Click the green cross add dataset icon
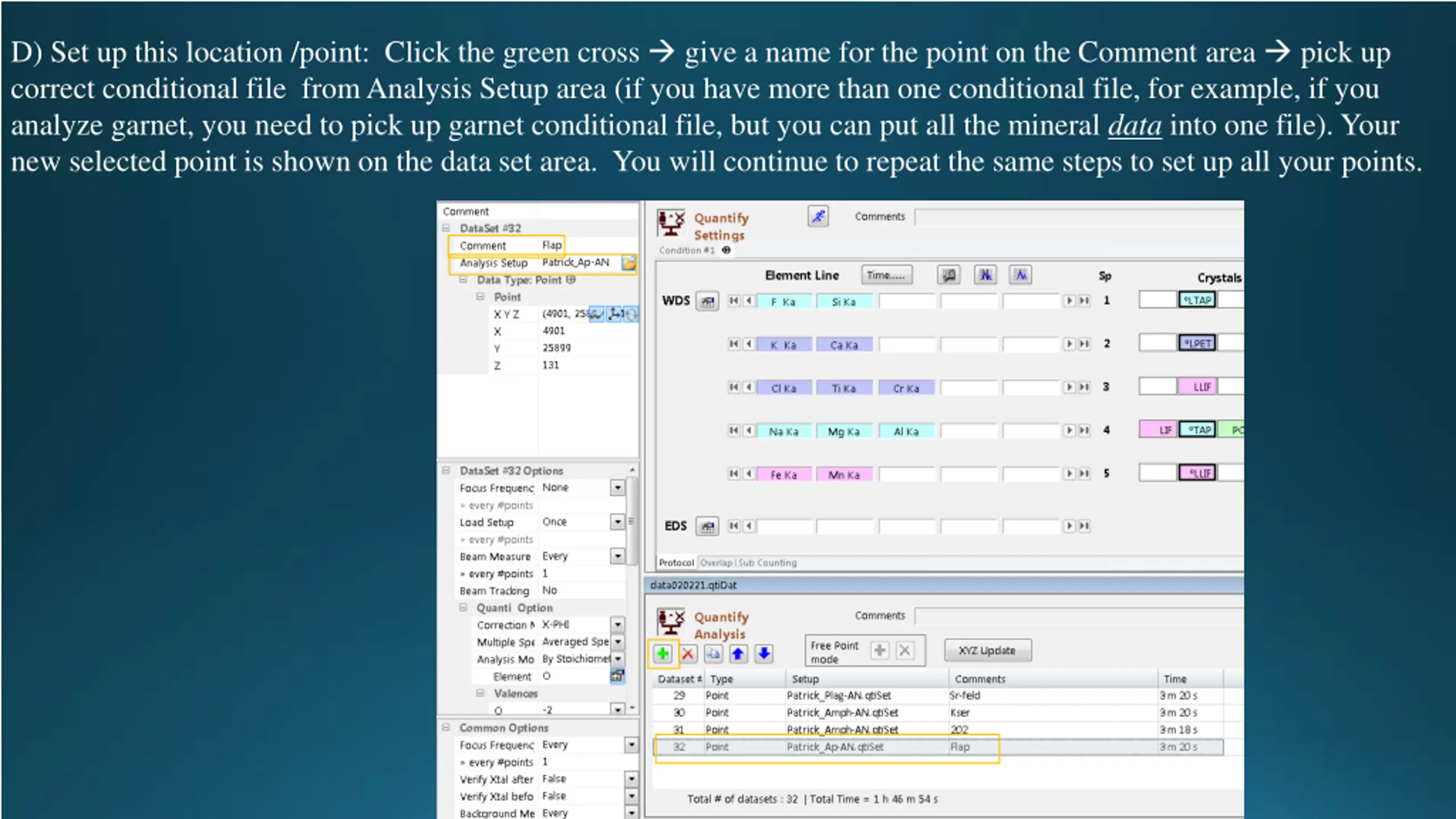The height and width of the screenshot is (819, 1456). tap(662, 653)
